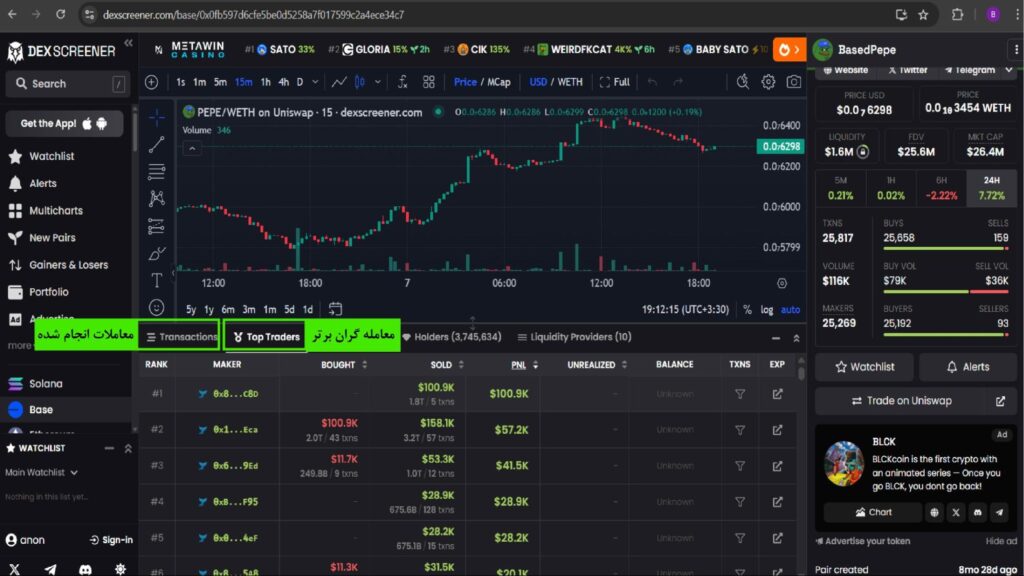Viewport: 1024px width, 576px height.
Task: Open chart settings gear icon
Action: tap(769, 82)
